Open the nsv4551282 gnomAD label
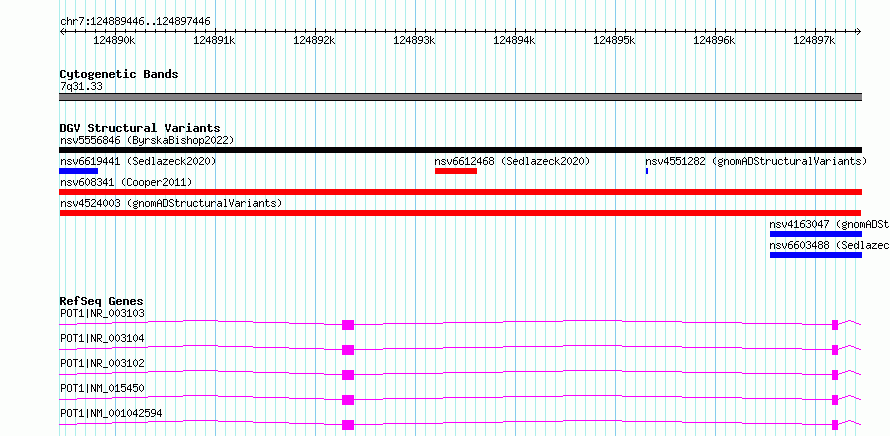Image resolution: width=890 pixels, height=436 pixels. point(756,161)
